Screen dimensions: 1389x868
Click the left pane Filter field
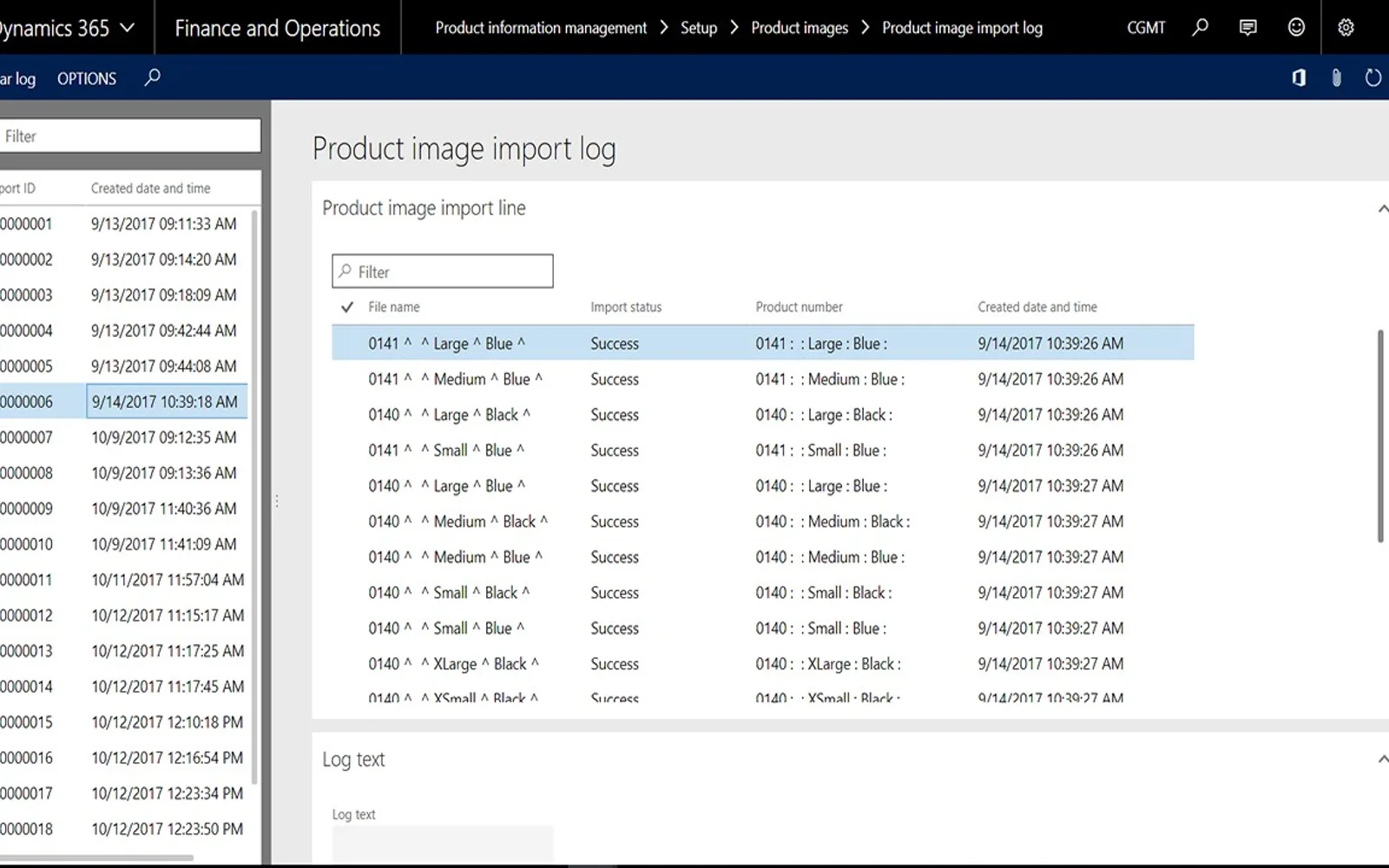[x=129, y=136]
